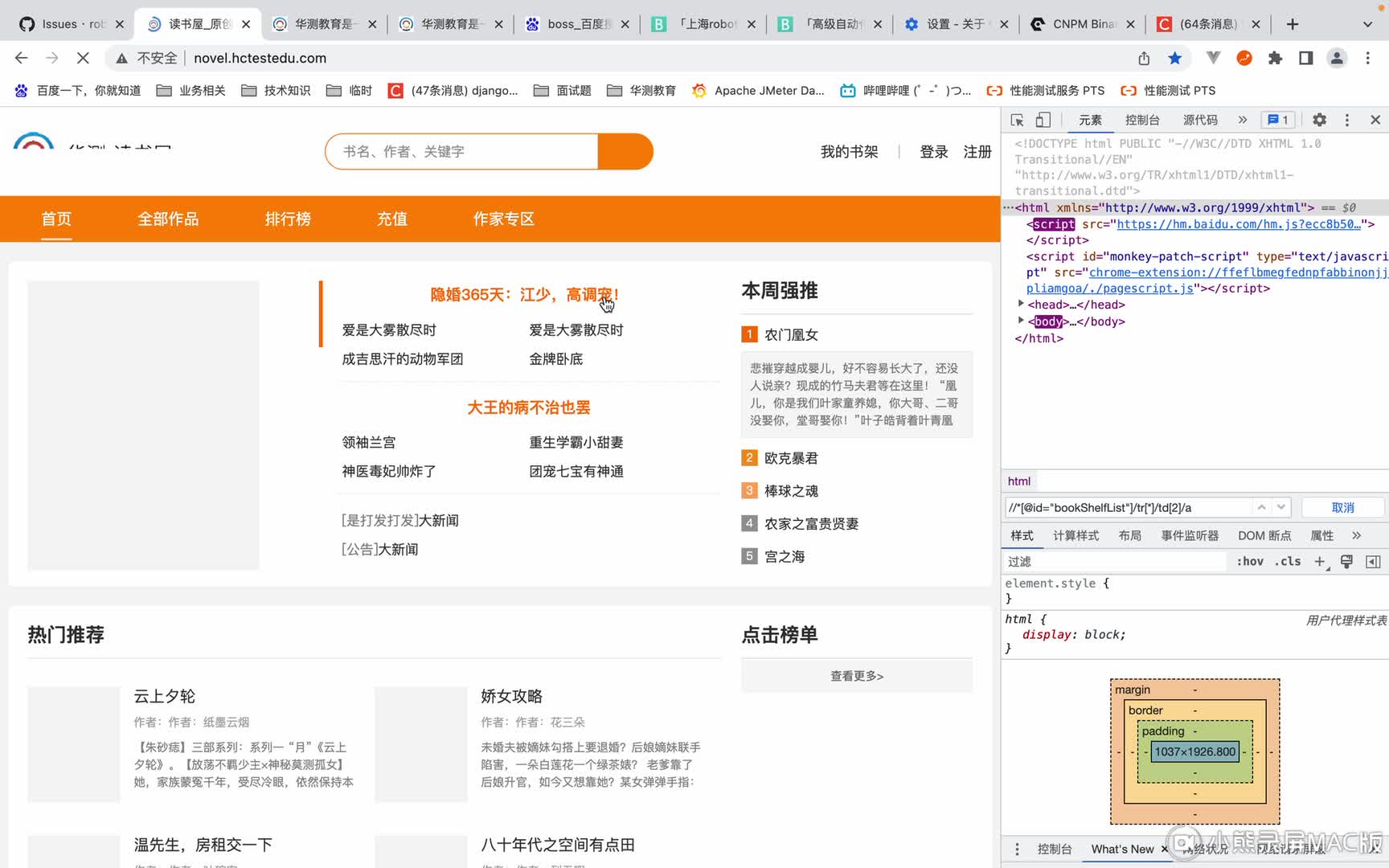Stop page loading with the X button
Screen dimensions: 1389x868
pyautogui.click(x=83, y=58)
